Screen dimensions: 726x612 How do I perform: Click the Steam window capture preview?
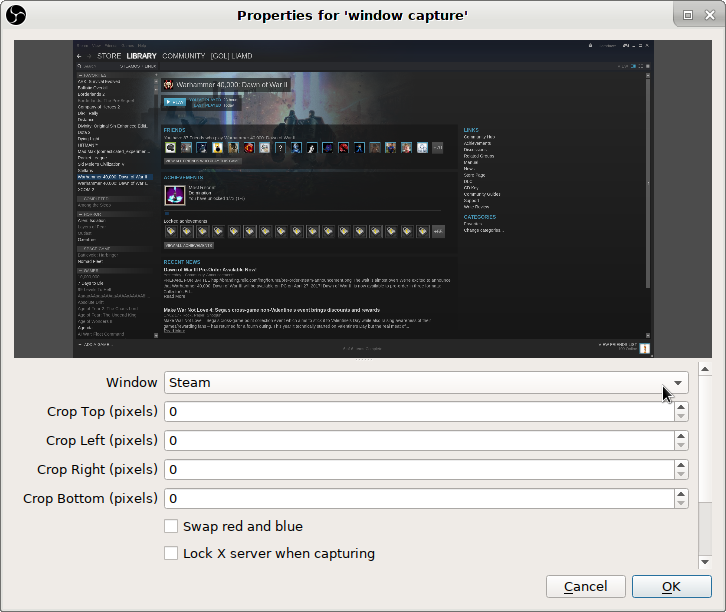(363, 199)
